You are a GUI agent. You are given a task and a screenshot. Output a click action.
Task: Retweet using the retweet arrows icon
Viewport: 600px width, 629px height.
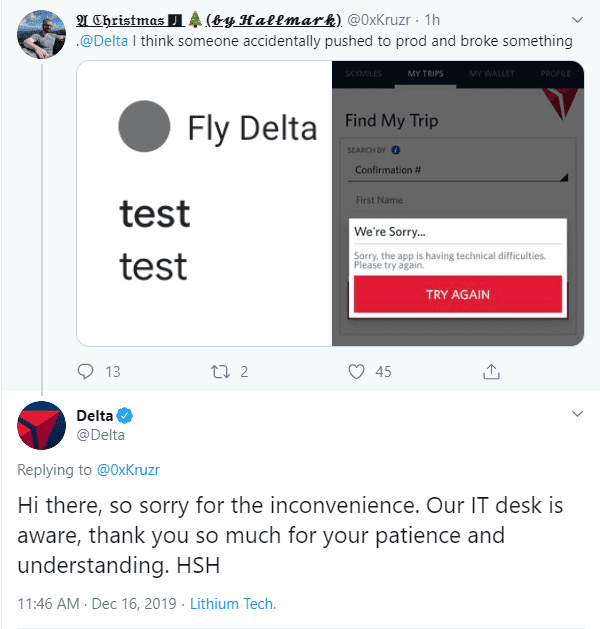tap(221, 372)
